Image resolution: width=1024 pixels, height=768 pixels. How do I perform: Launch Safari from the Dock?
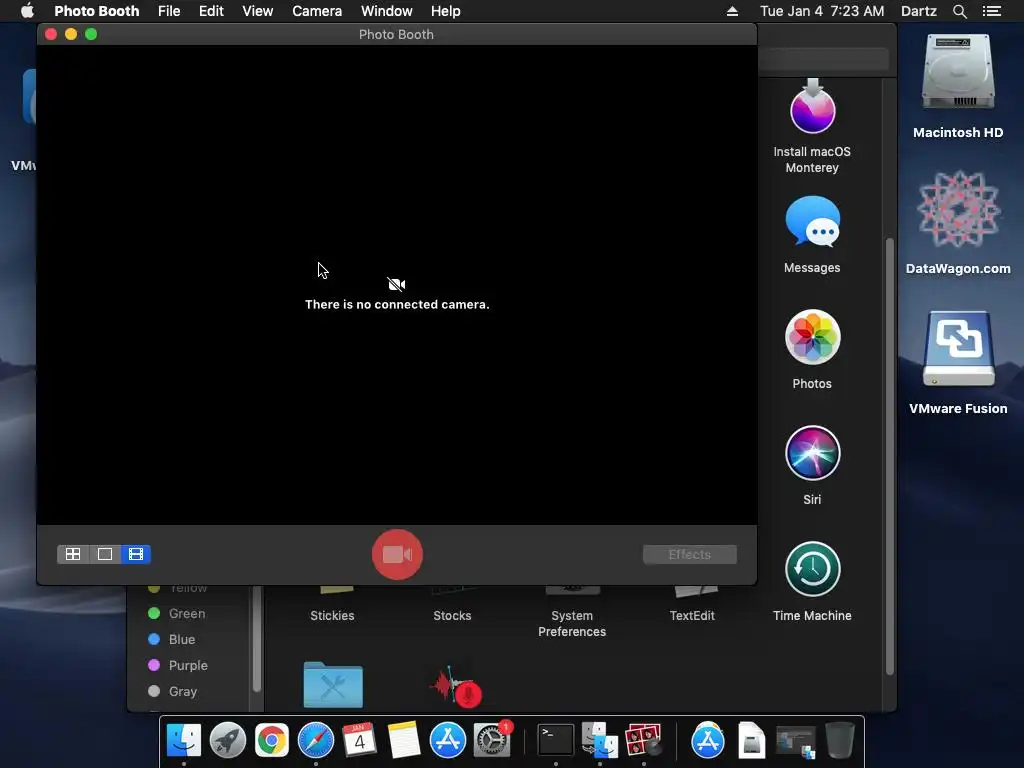click(x=315, y=741)
